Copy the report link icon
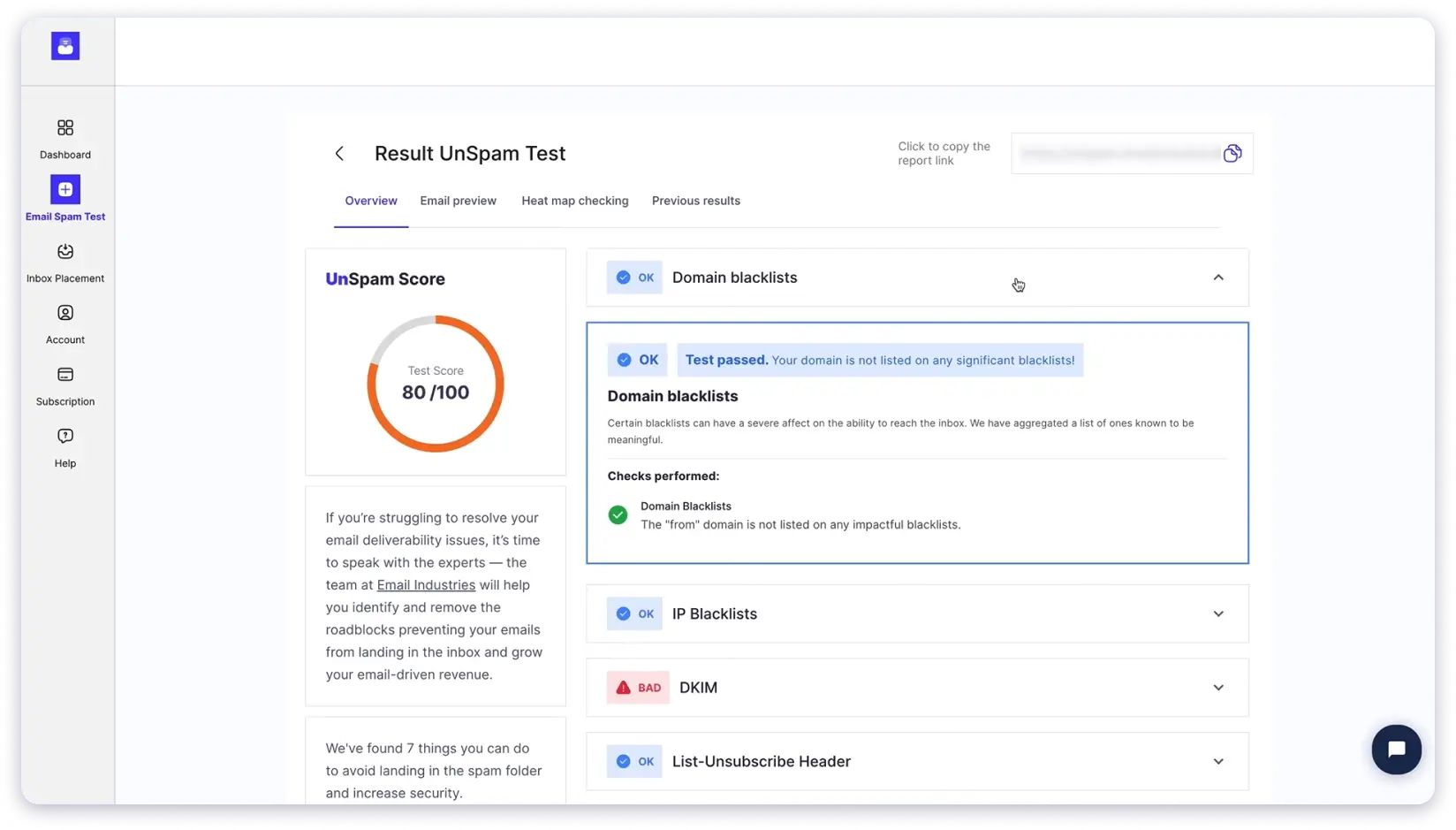1456x830 pixels. pyautogui.click(x=1232, y=154)
